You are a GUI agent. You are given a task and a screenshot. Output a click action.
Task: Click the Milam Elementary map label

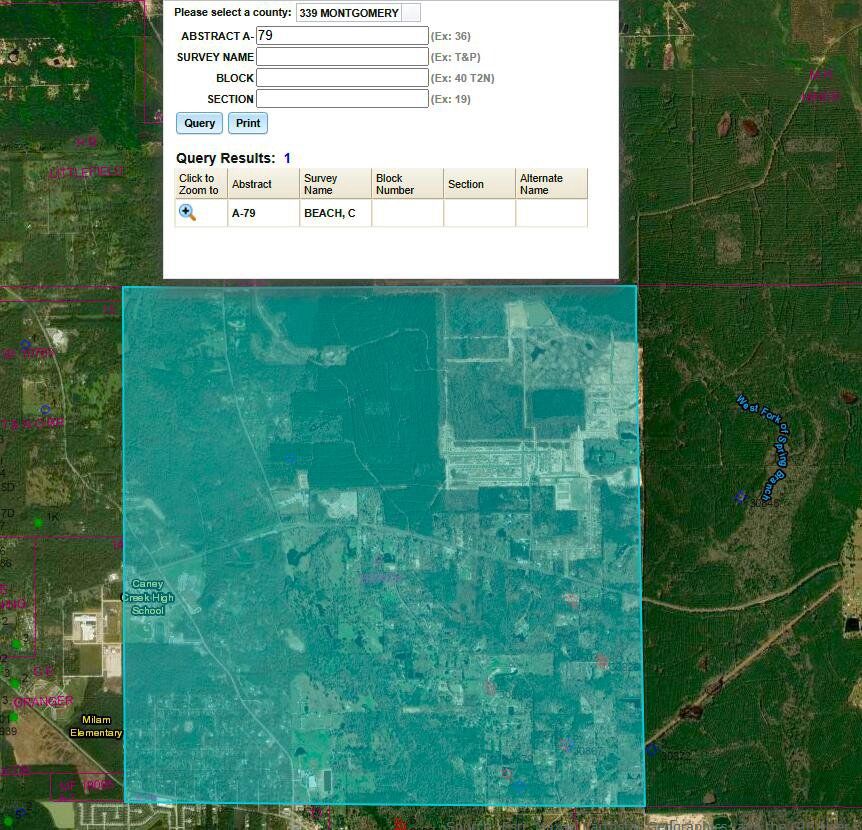coord(96,726)
